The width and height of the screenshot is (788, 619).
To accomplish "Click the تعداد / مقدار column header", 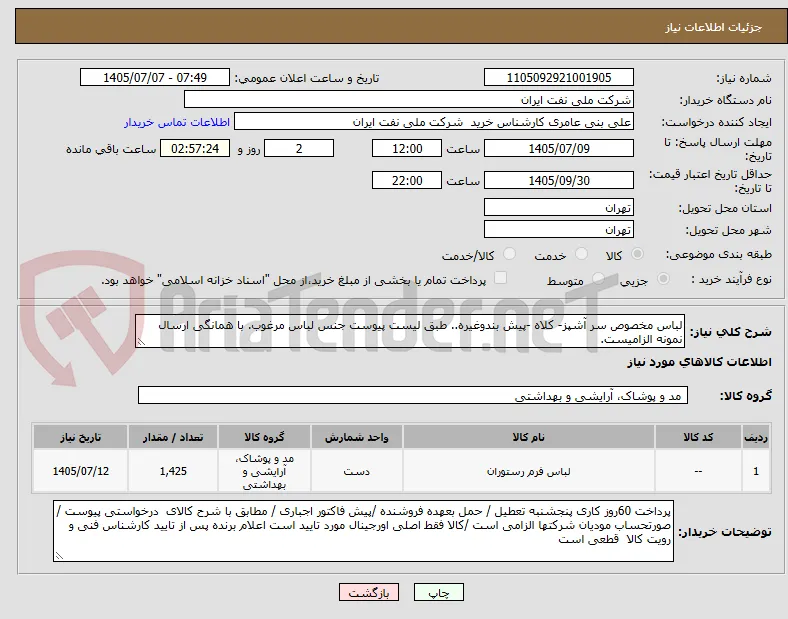I will [x=173, y=437].
